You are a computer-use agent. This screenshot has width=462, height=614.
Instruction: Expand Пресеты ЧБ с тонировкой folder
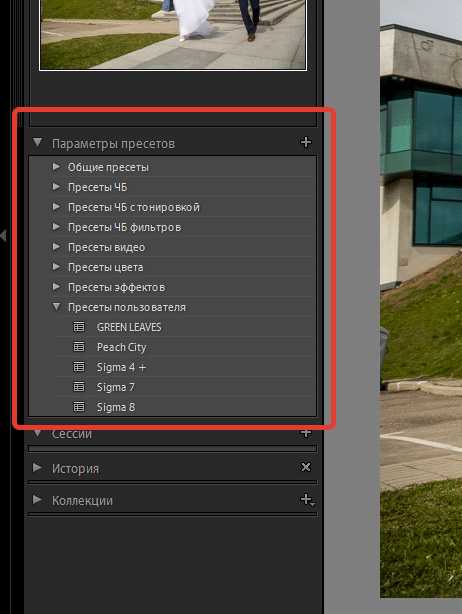56,207
